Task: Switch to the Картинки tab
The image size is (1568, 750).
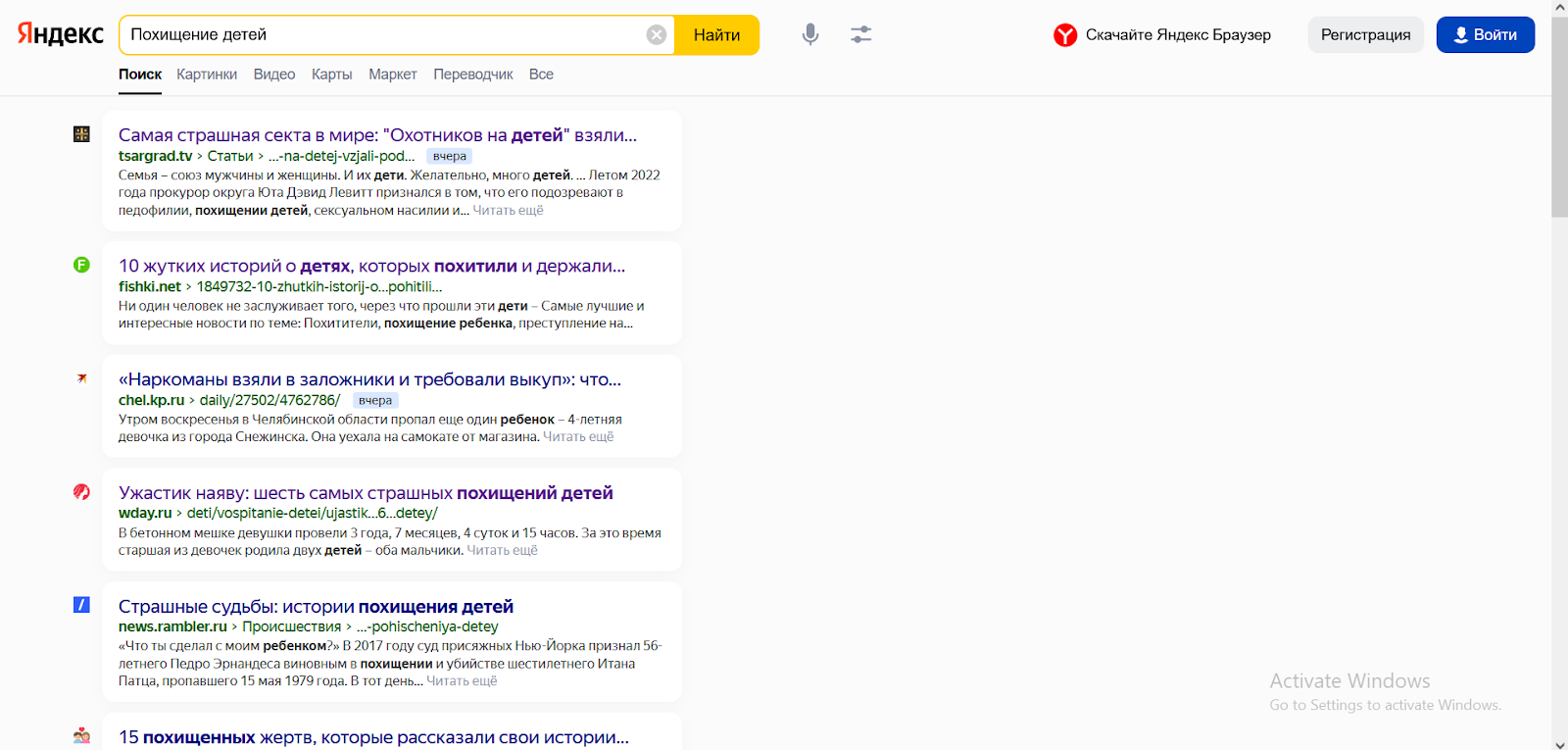Action: [207, 75]
